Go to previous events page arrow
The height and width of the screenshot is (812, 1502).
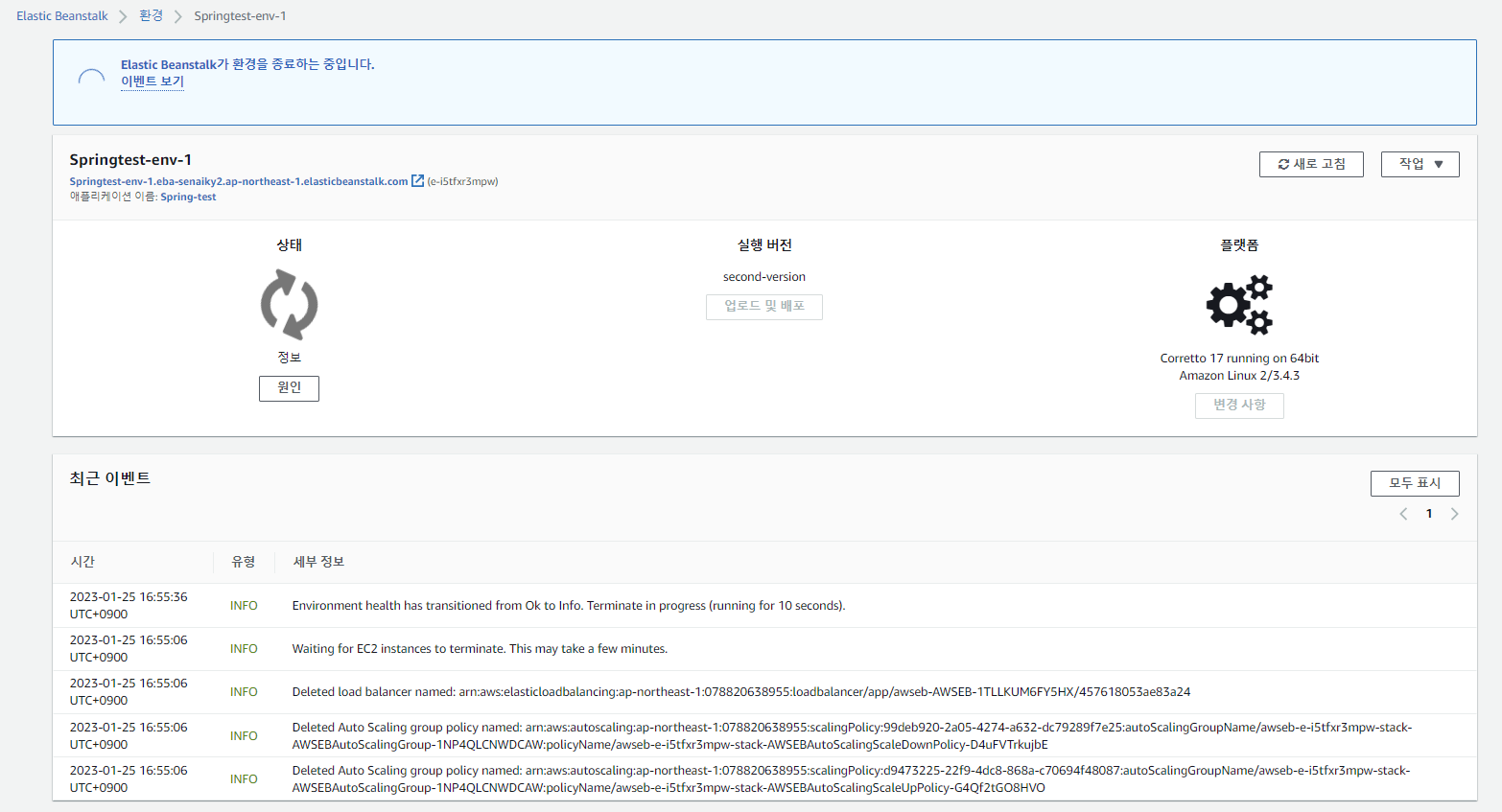pos(1403,514)
